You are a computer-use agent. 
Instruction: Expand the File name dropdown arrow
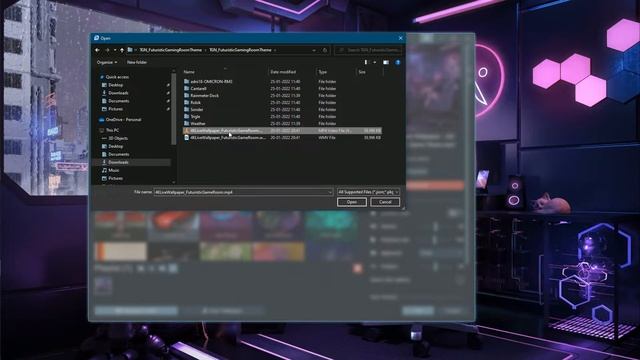[330, 192]
